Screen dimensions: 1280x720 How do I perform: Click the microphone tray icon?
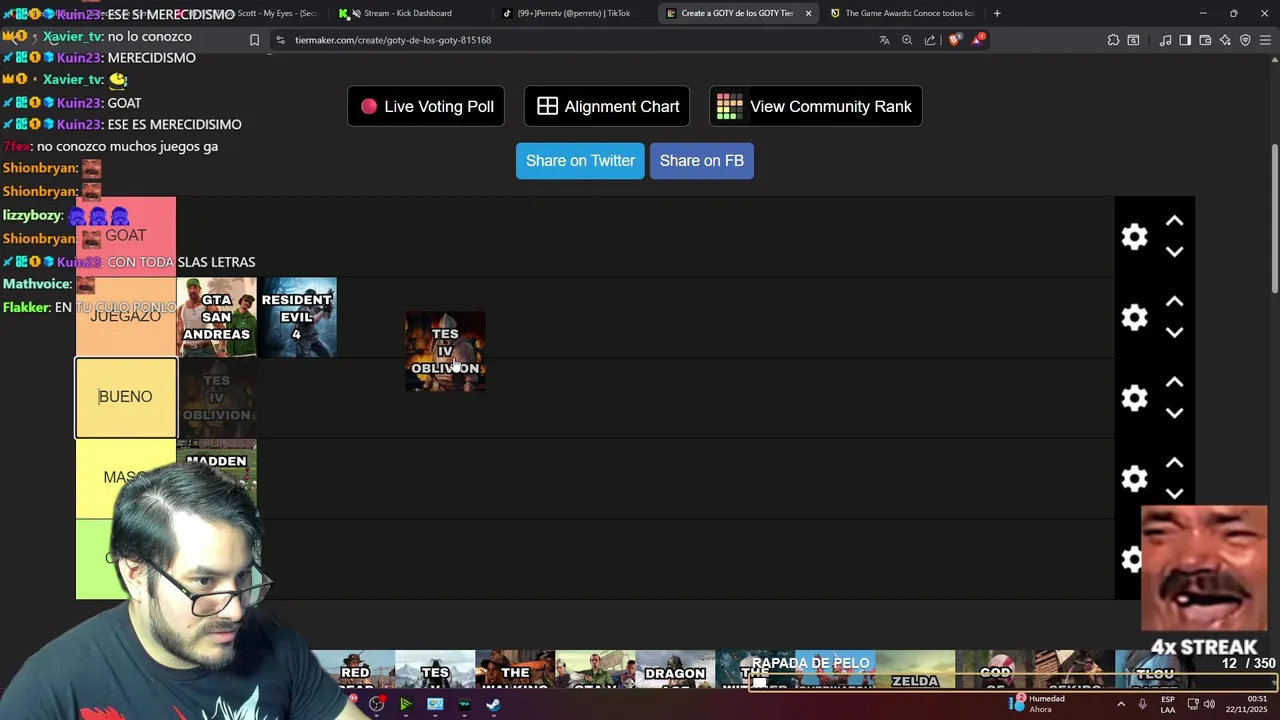click(1142, 704)
